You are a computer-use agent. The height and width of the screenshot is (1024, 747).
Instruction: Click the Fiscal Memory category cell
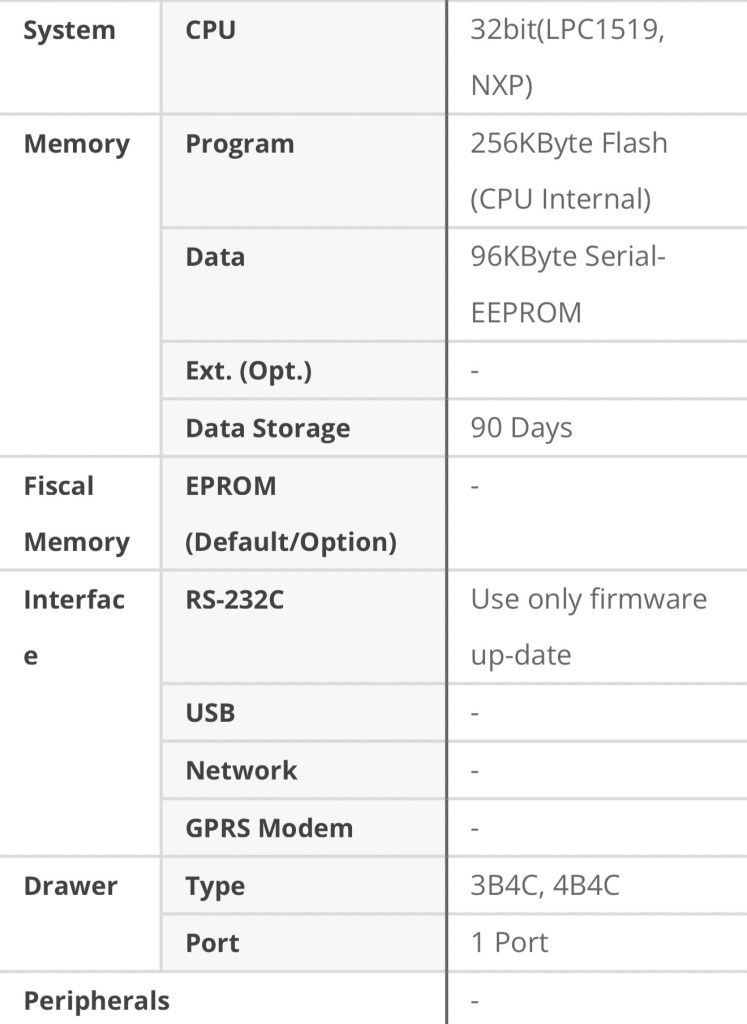(x=77, y=514)
